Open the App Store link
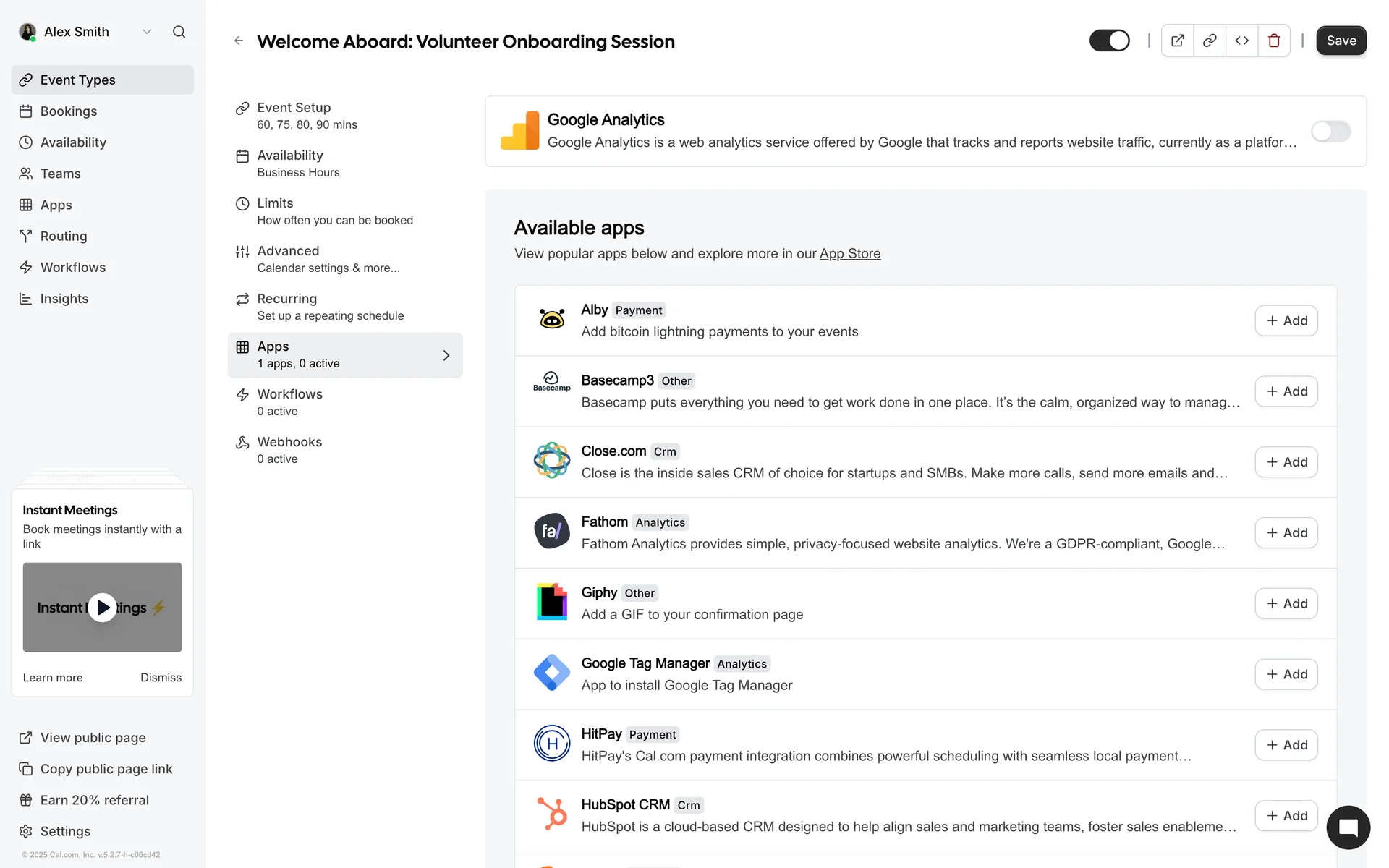This screenshot has height=868, width=1389. coord(849,254)
